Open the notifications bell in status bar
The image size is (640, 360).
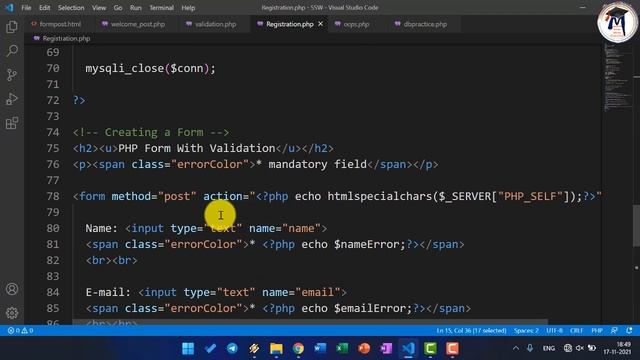[629, 330]
